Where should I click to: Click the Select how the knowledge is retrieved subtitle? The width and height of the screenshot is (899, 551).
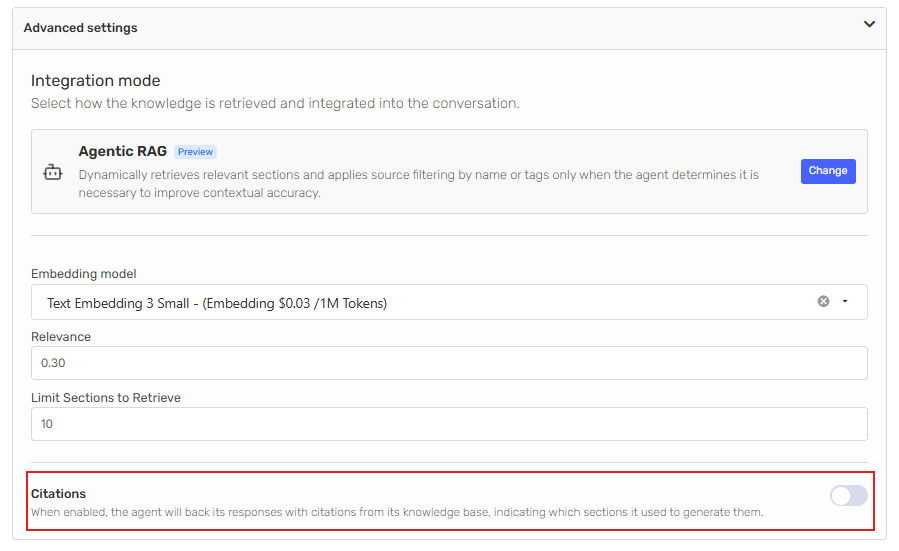(275, 104)
